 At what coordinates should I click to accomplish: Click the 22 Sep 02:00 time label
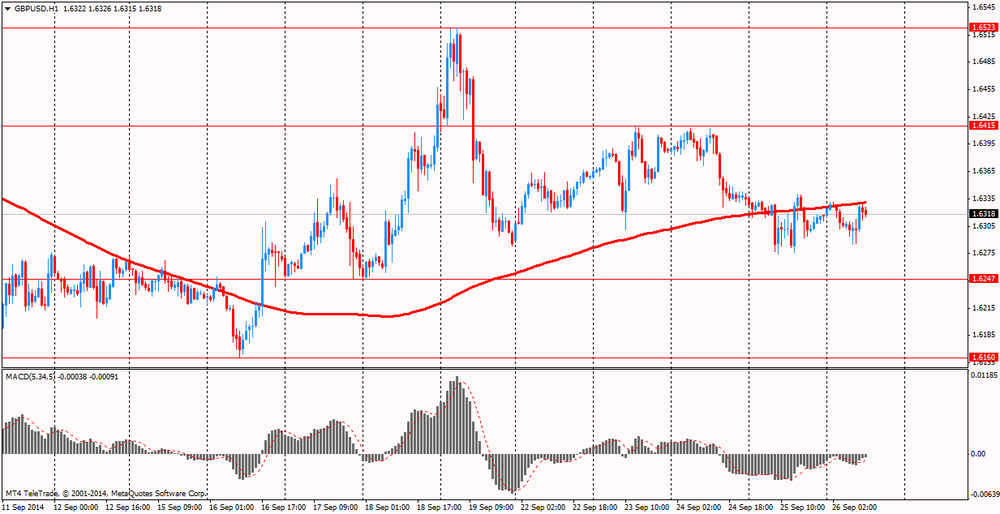point(544,507)
